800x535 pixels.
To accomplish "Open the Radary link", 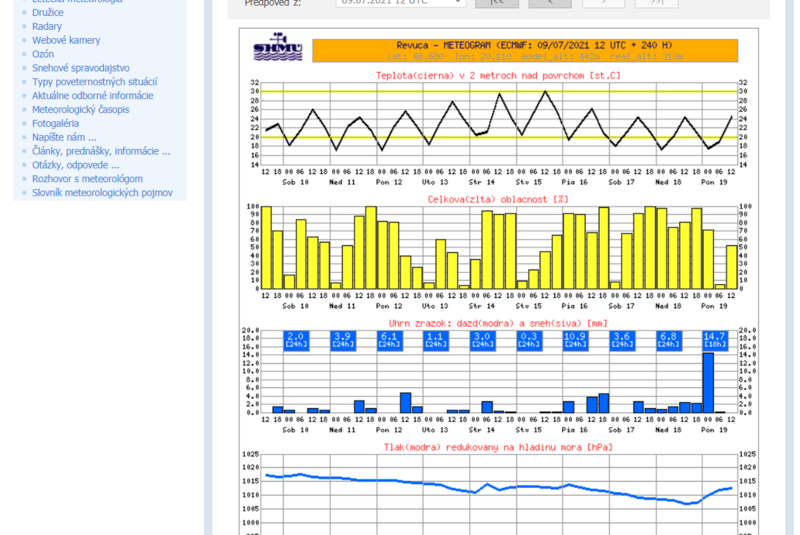I will click(x=46, y=26).
